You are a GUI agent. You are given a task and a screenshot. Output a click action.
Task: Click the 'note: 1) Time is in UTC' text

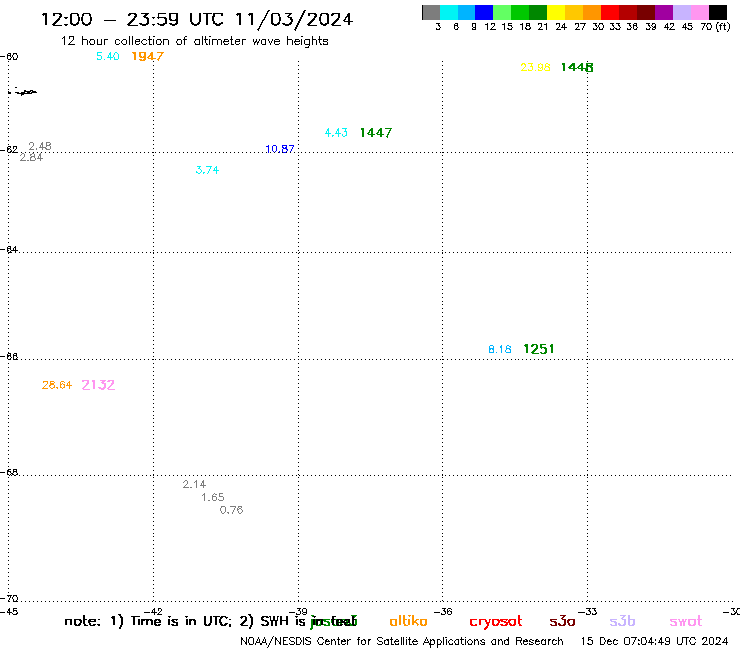pos(148,621)
